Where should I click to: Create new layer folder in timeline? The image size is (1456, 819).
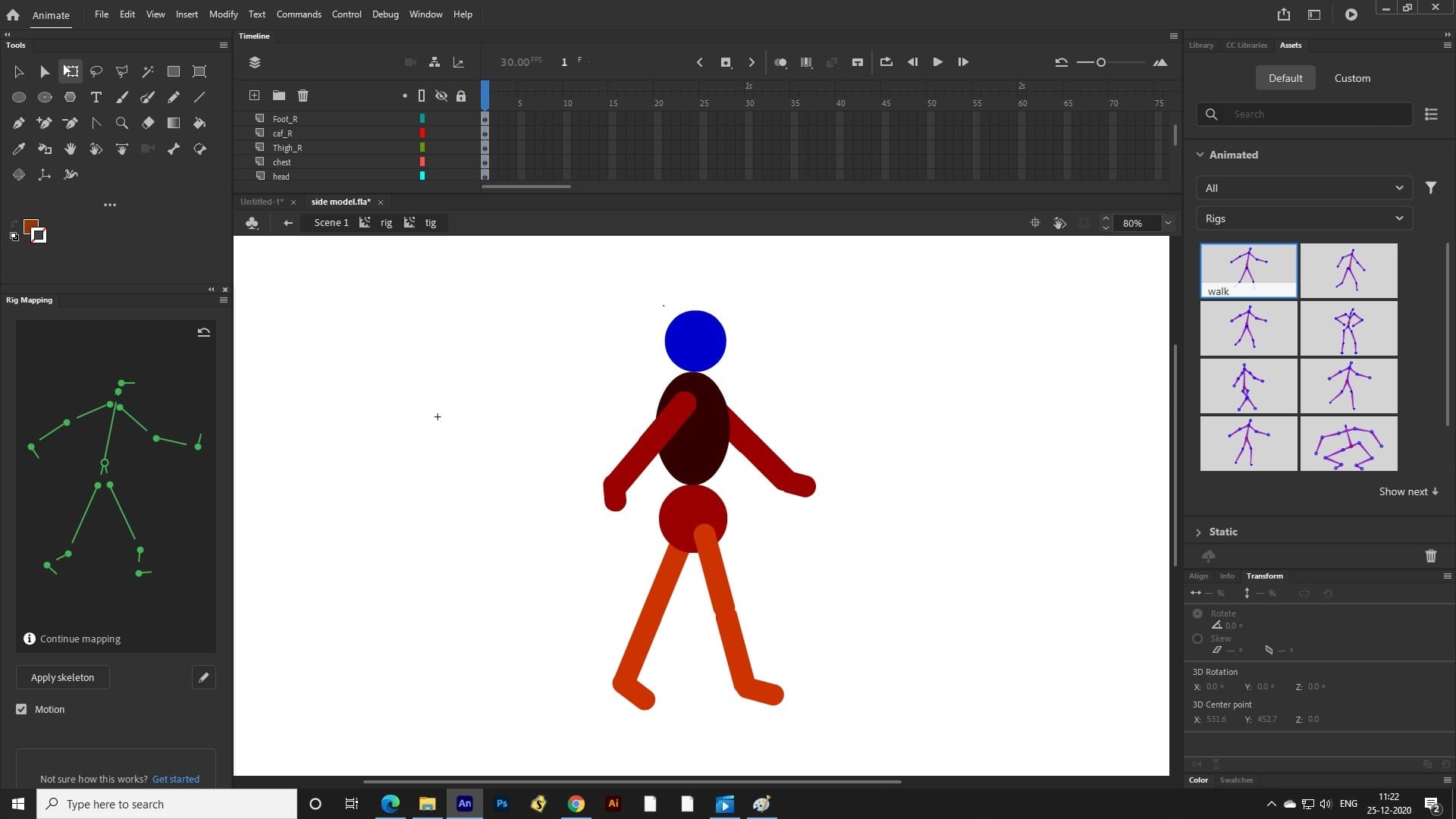(x=279, y=96)
